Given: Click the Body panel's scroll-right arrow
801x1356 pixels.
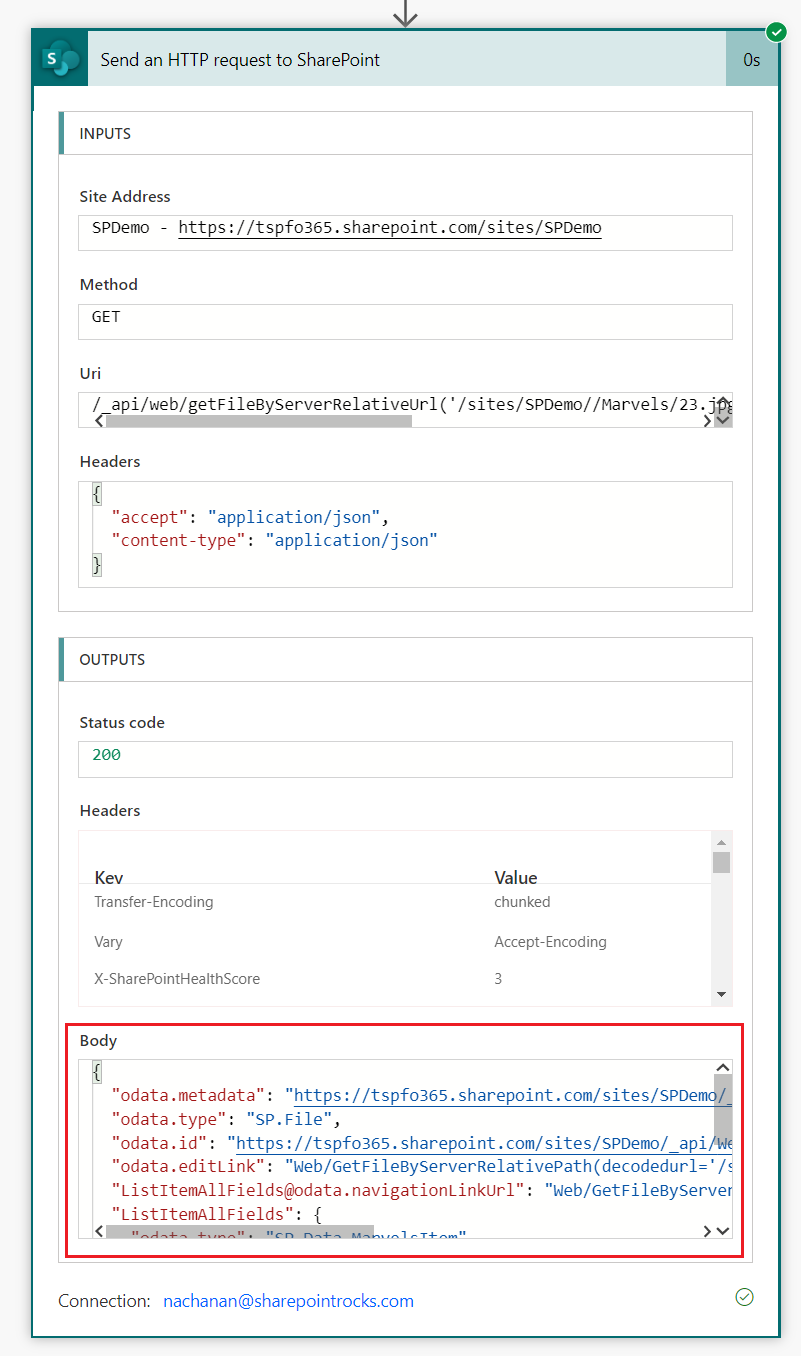Looking at the screenshot, I should click(x=708, y=1231).
